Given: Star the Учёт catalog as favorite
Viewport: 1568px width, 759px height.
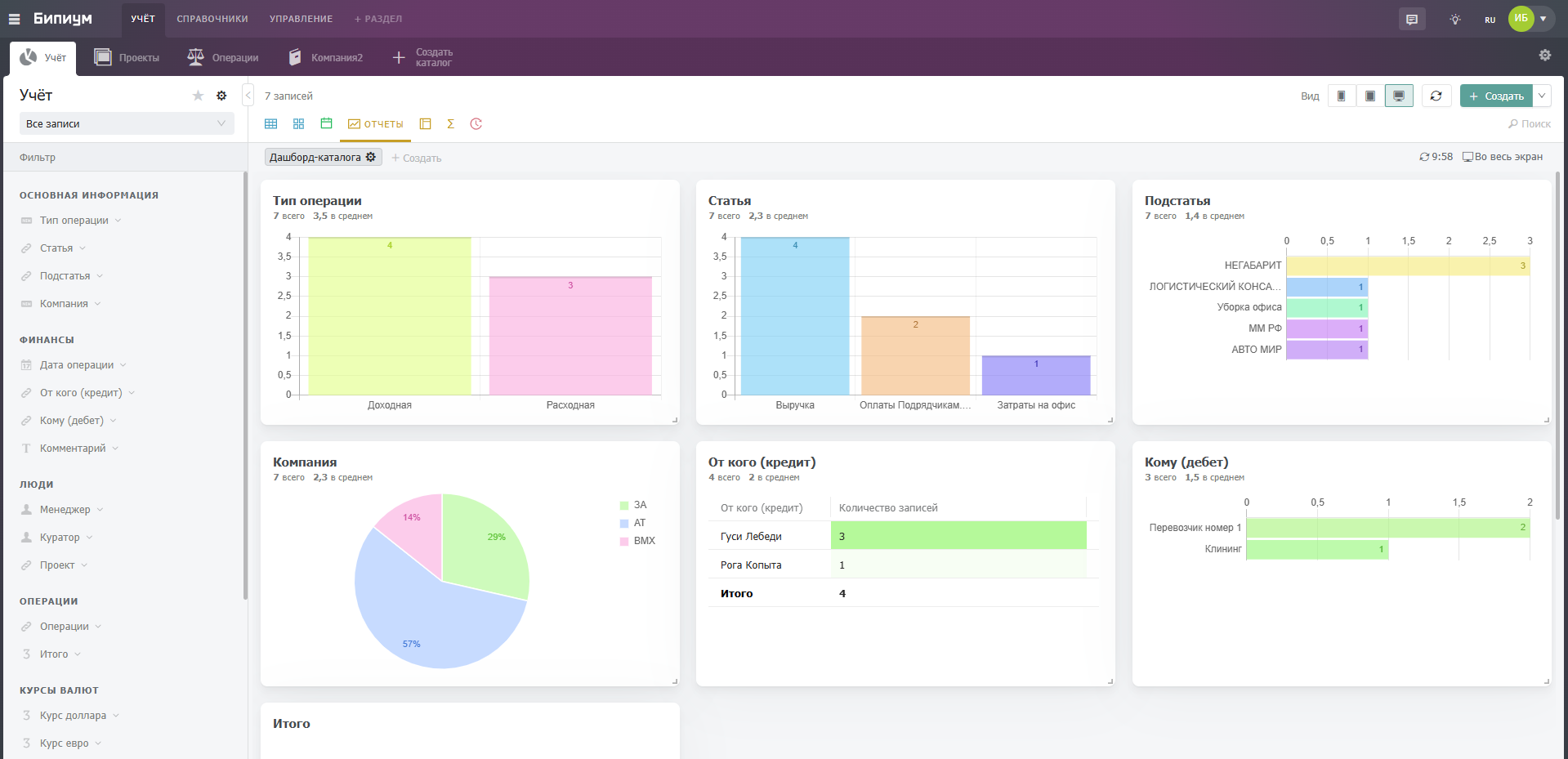Looking at the screenshot, I should (x=198, y=96).
